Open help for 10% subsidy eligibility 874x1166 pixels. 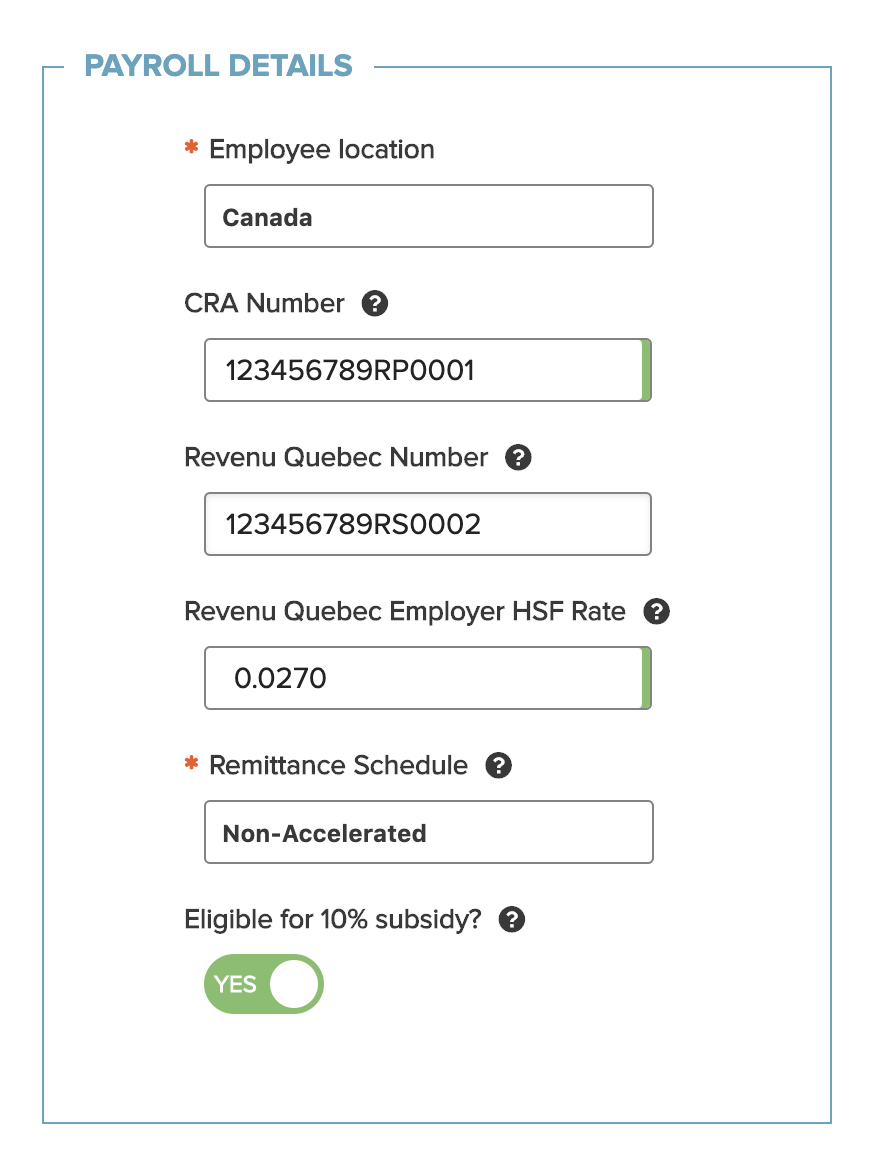[512, 919]
